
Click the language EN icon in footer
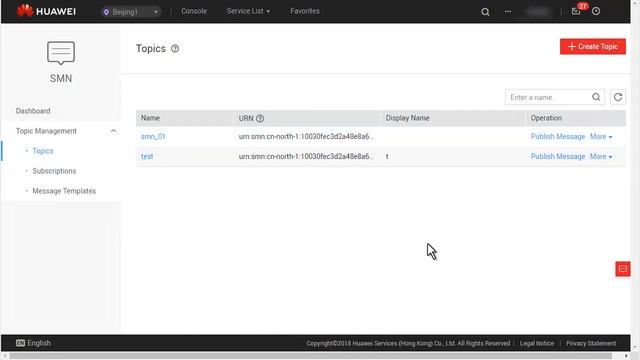(x=20, y=343)
